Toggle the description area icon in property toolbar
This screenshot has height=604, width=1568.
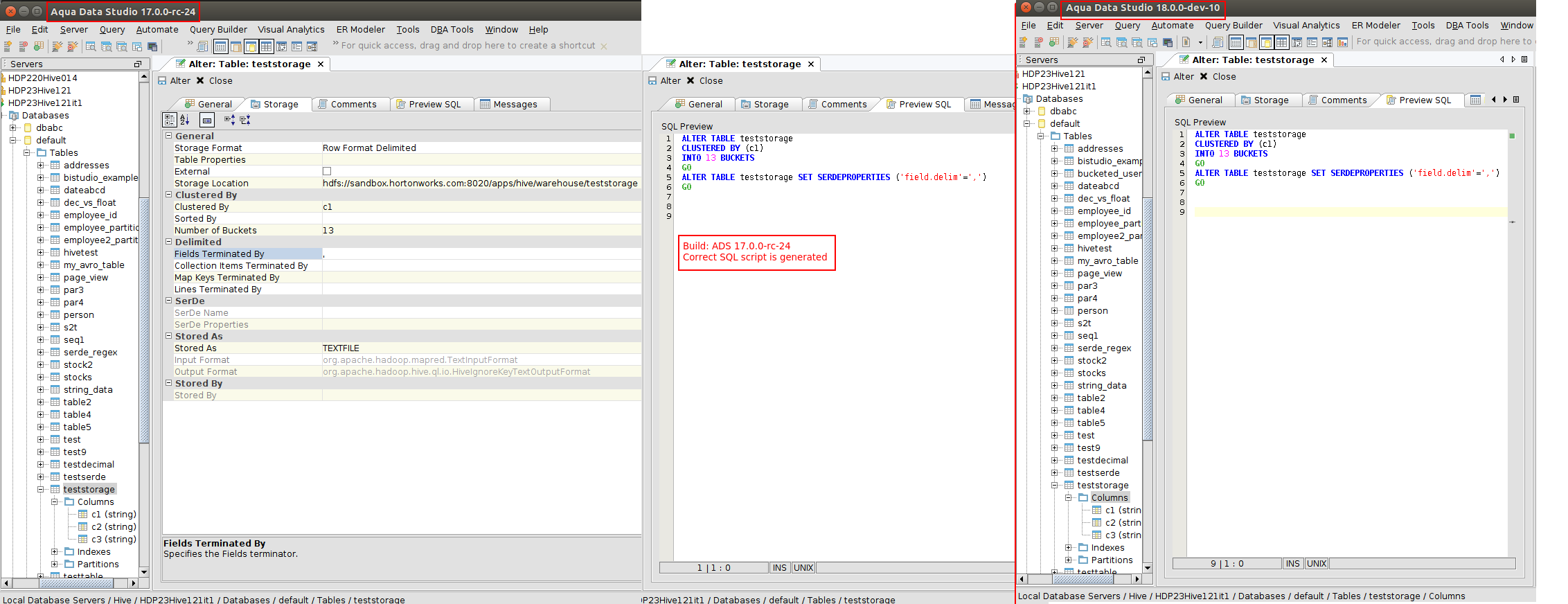[x=207, y=120]
